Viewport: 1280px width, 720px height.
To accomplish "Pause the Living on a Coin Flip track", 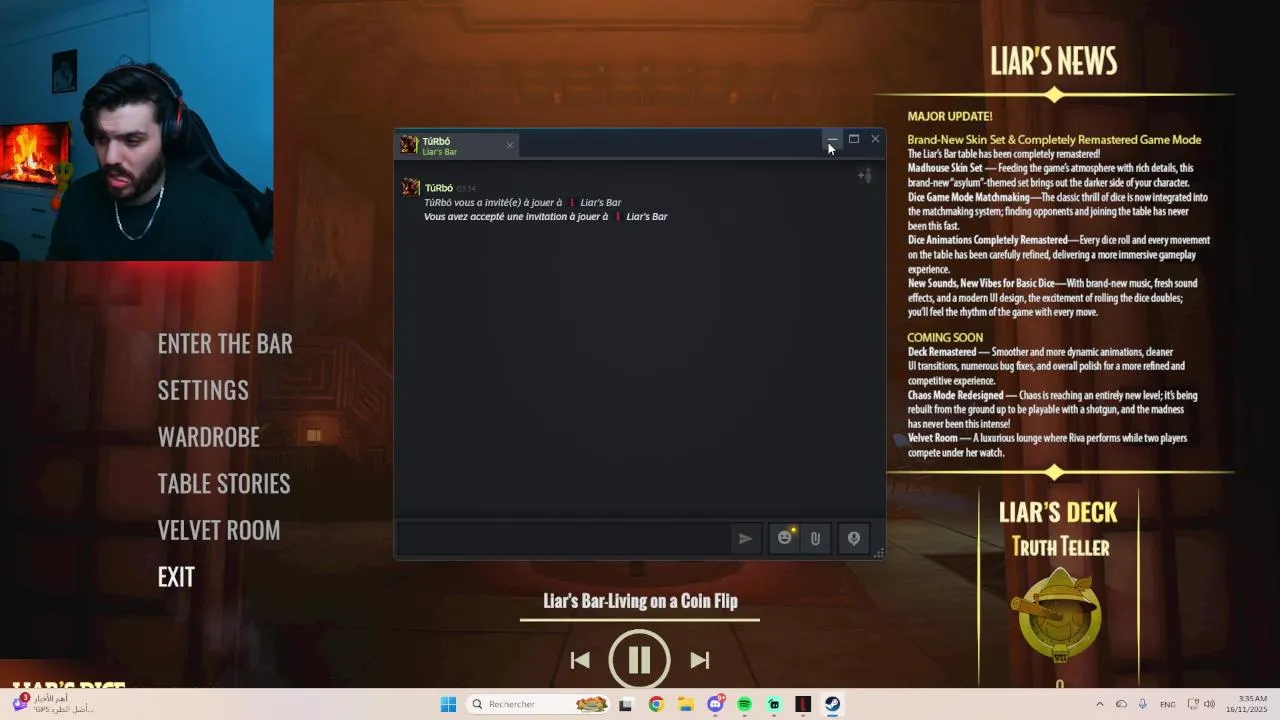I will [x=639, y=659].
